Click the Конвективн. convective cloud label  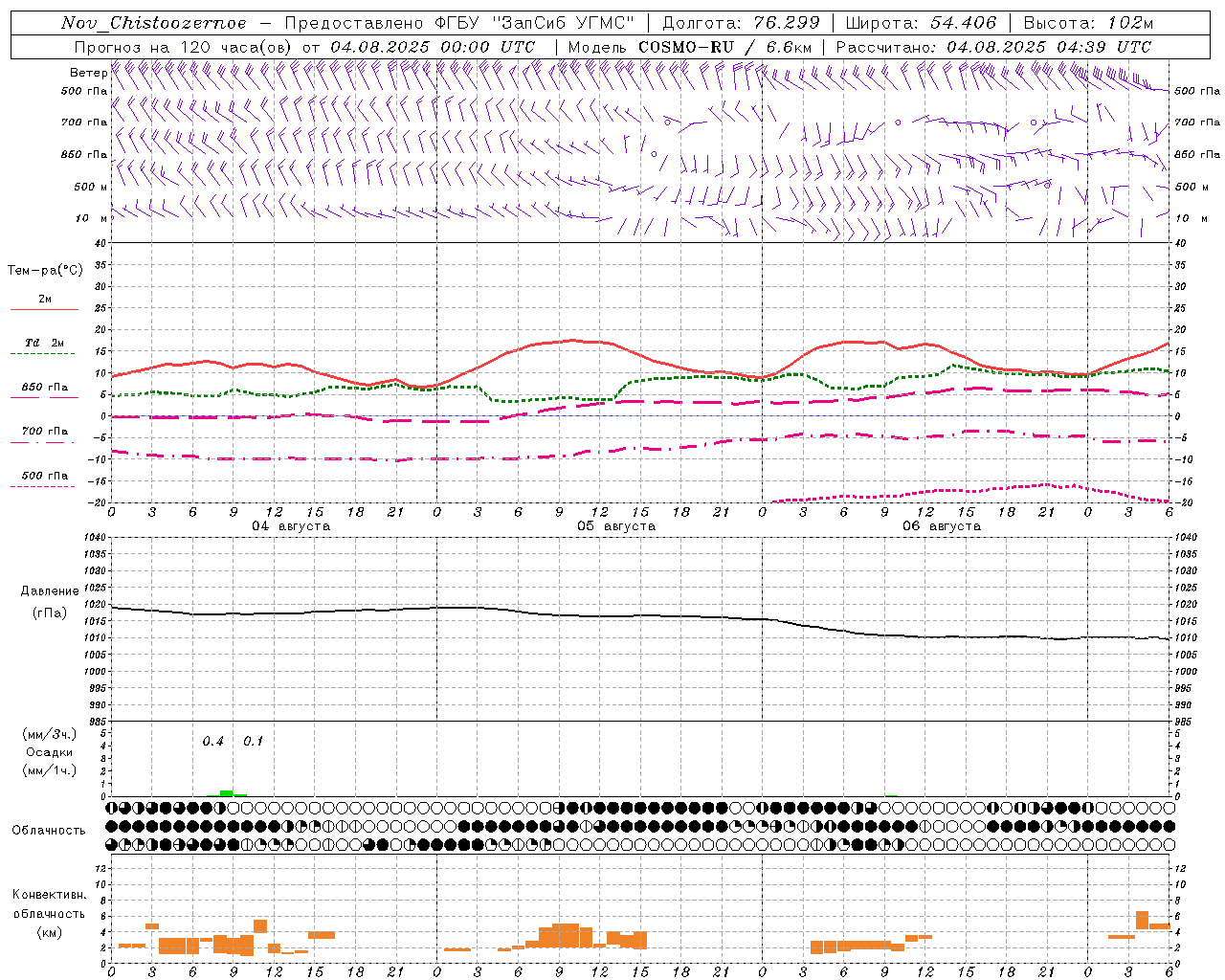pos(50,895)
